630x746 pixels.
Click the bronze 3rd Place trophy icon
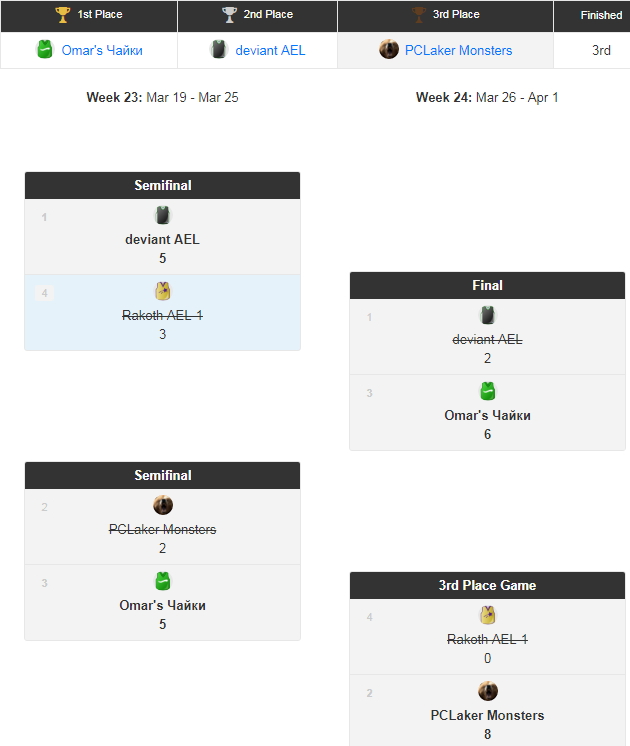[x=419, y=15]
